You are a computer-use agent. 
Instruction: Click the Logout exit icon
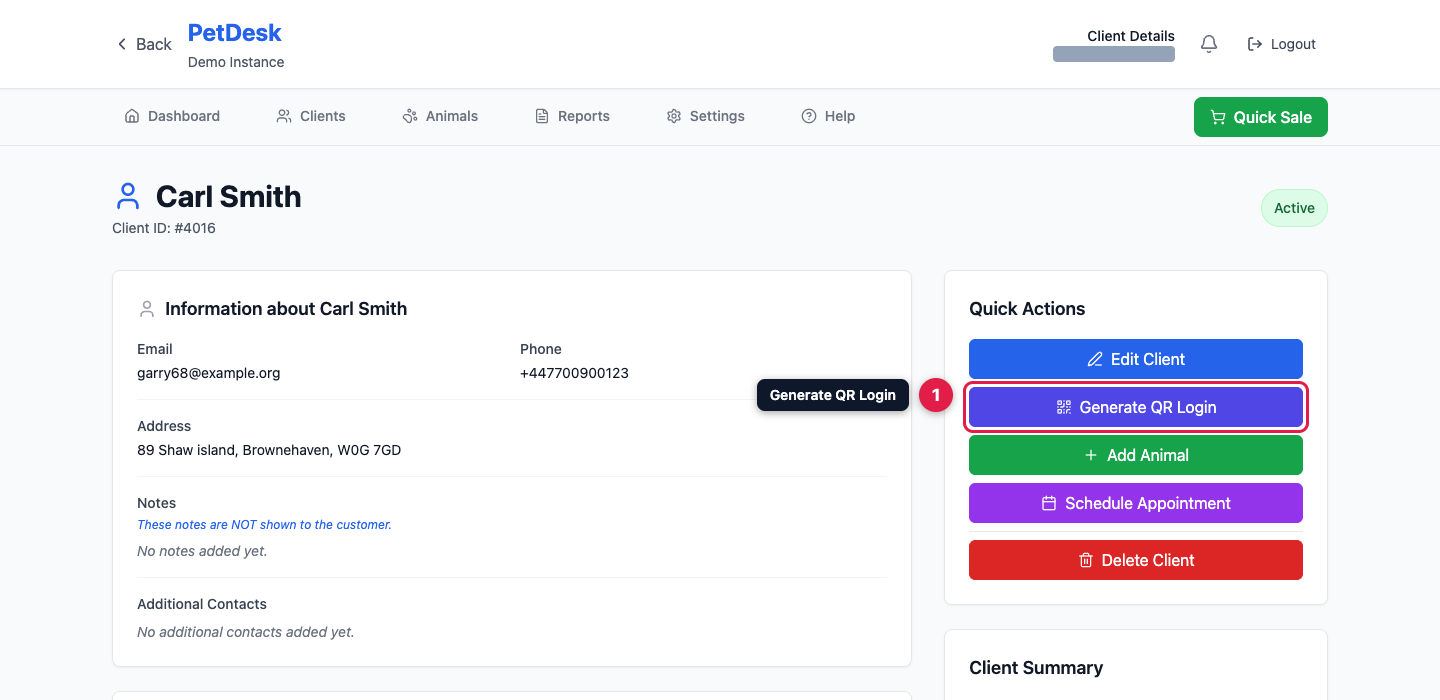coord(1255,44)
